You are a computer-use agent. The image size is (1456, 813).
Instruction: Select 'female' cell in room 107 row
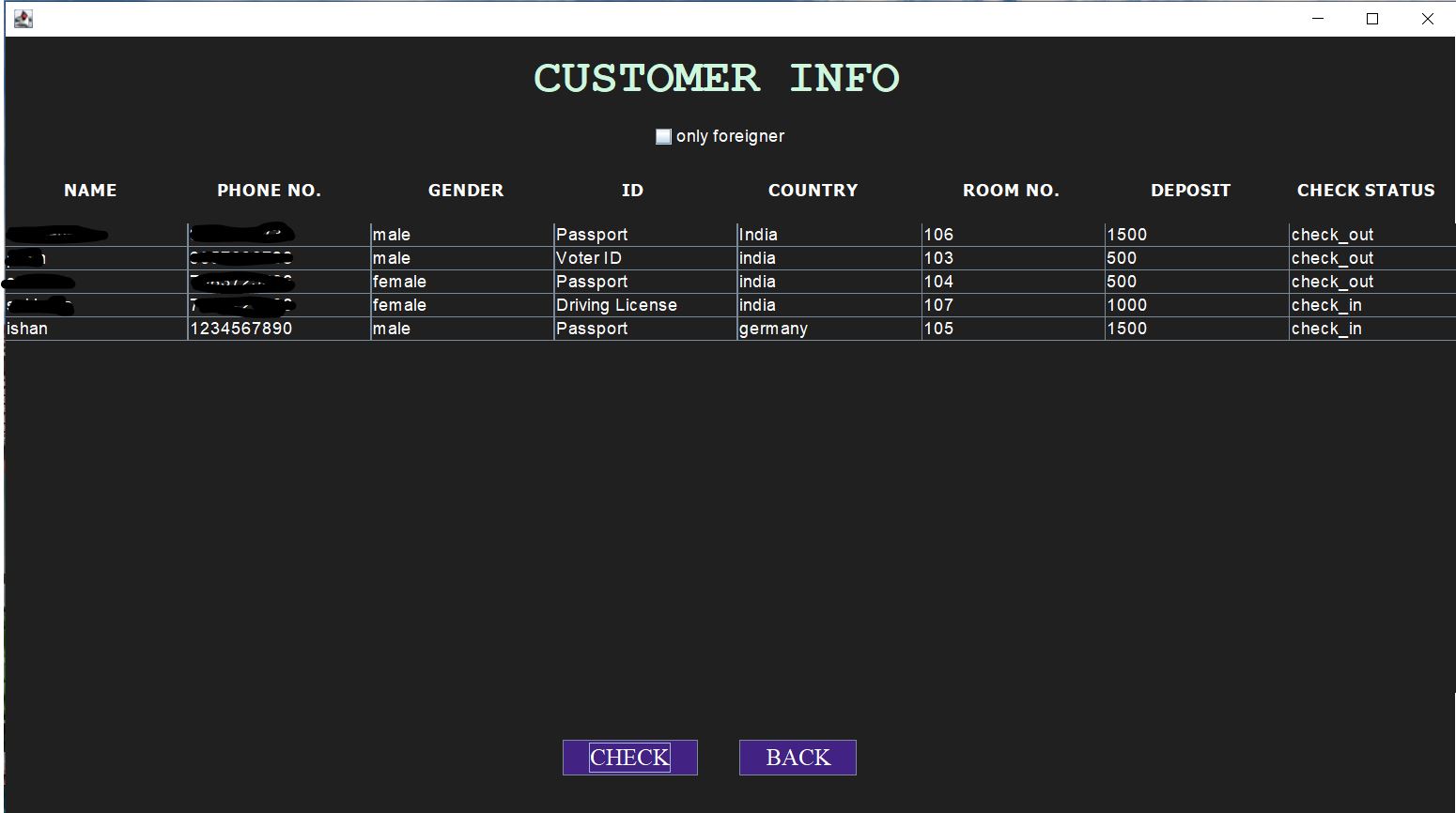point(462,305)
